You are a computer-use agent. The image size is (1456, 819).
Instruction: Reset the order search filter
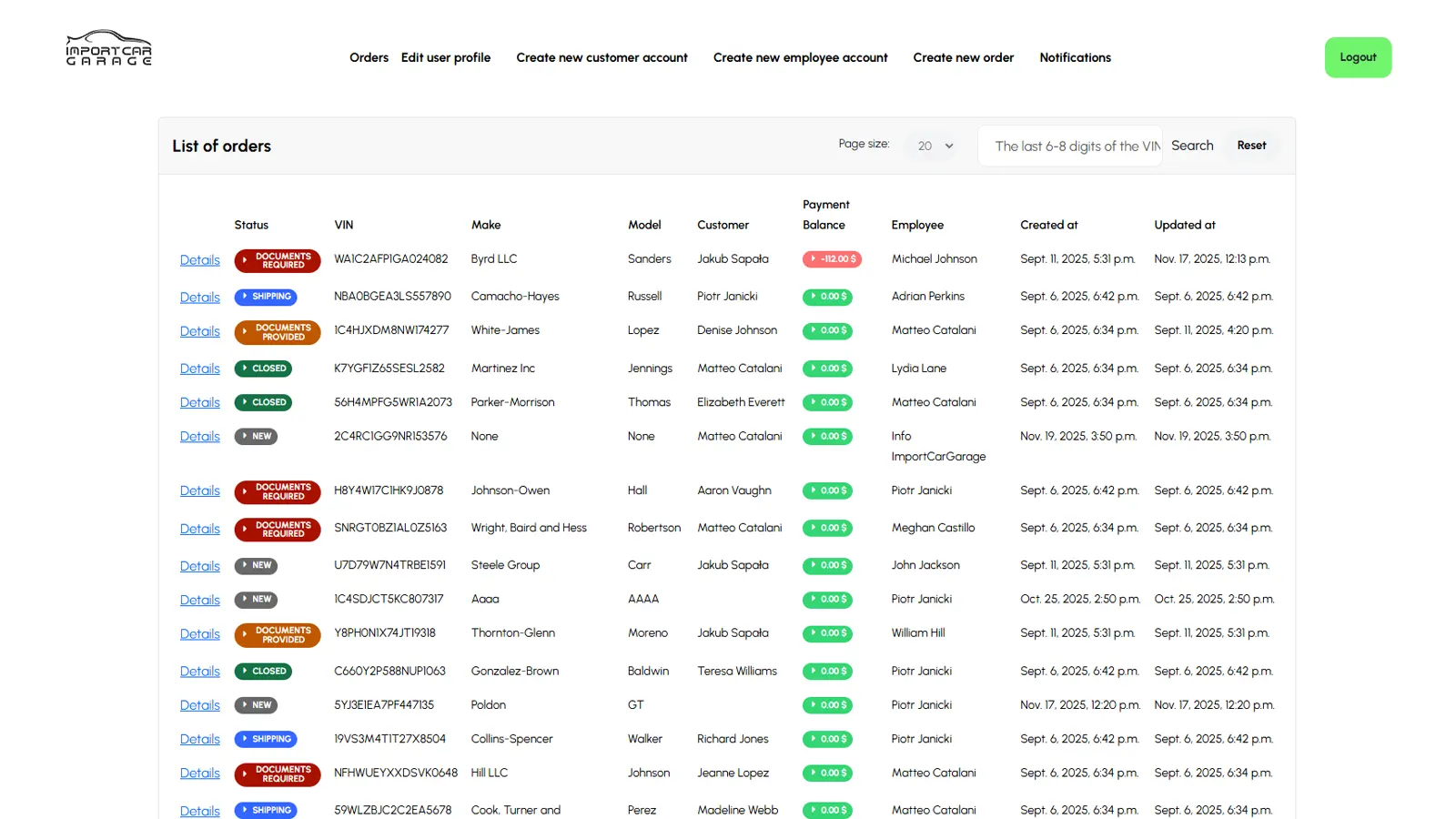click(1251, 146)
